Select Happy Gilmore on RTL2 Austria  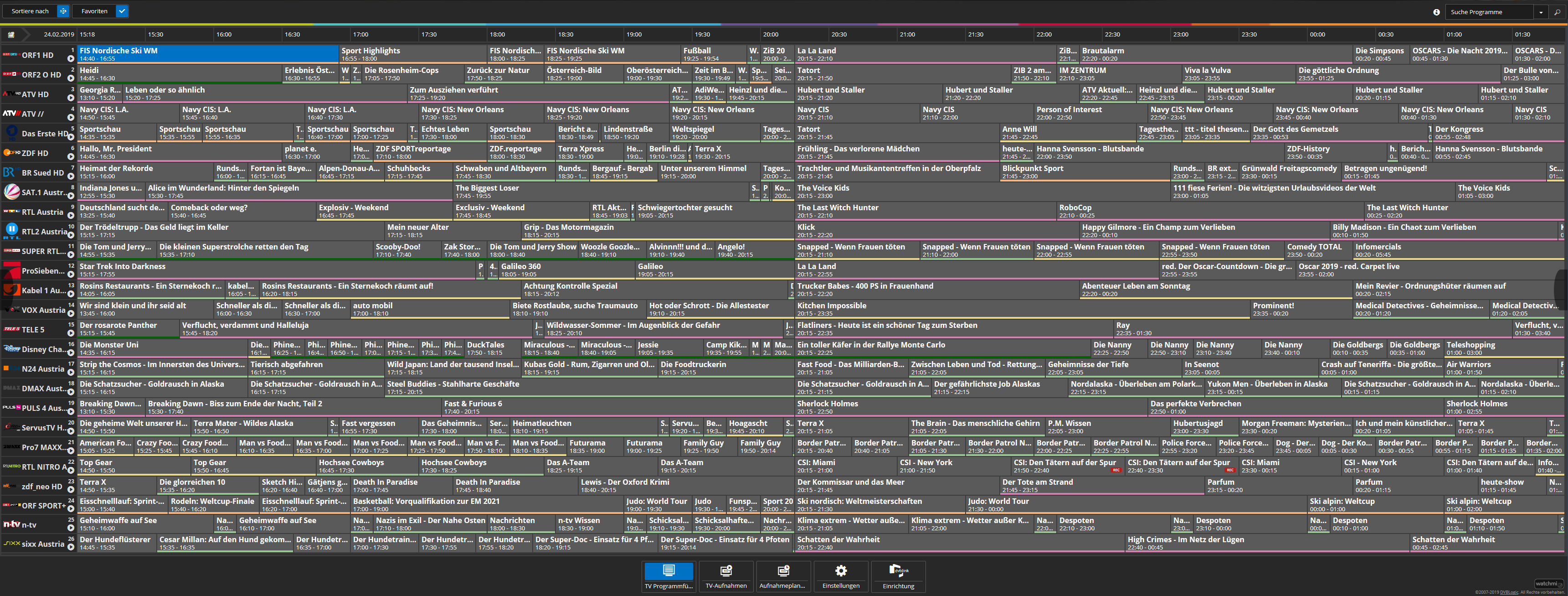pyautogui.click(x=1205, y=231)
